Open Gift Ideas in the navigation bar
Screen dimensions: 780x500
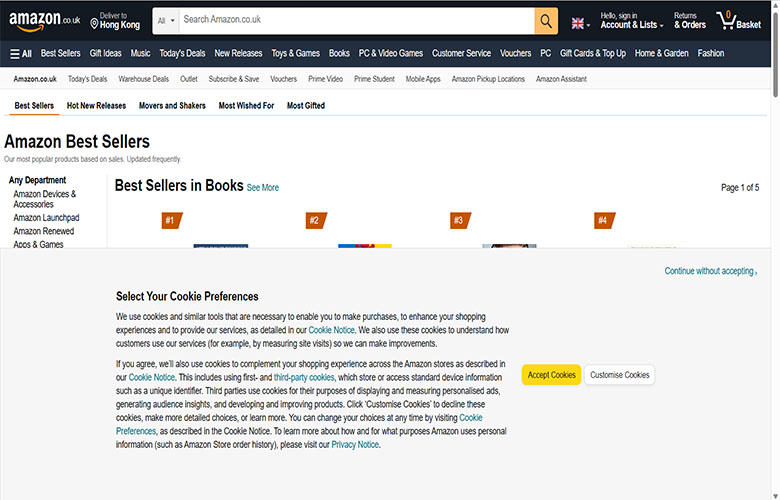105,53
